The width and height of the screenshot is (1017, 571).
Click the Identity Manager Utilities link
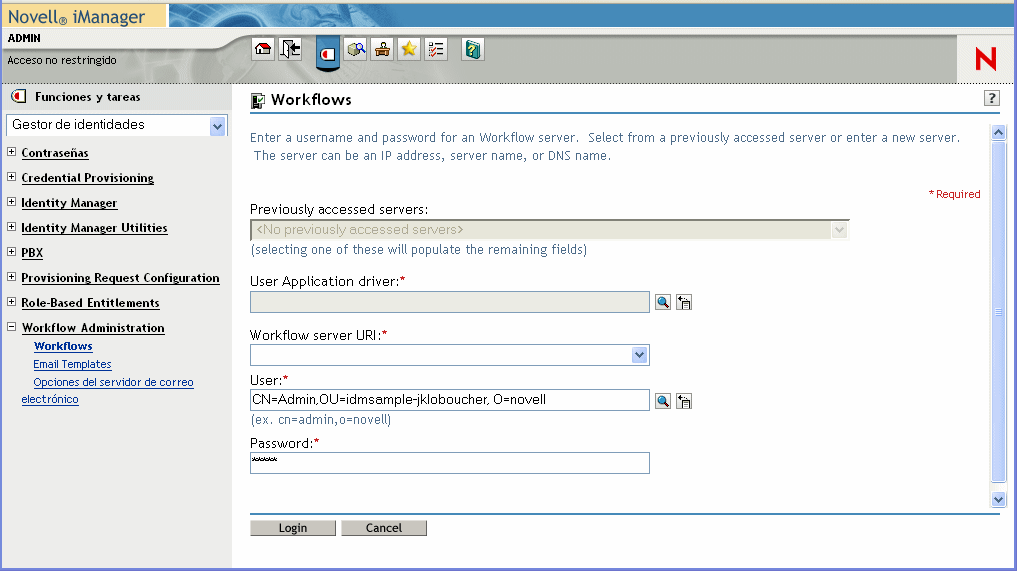(94, 228)
